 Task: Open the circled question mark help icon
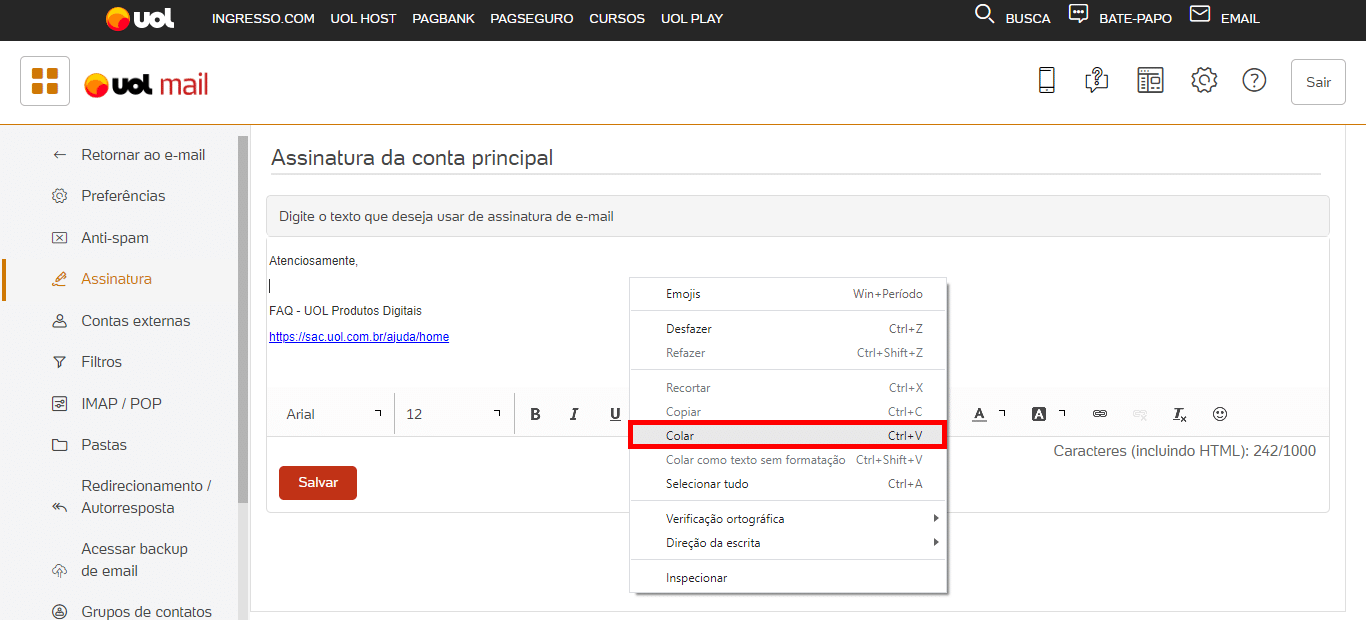1254,81
